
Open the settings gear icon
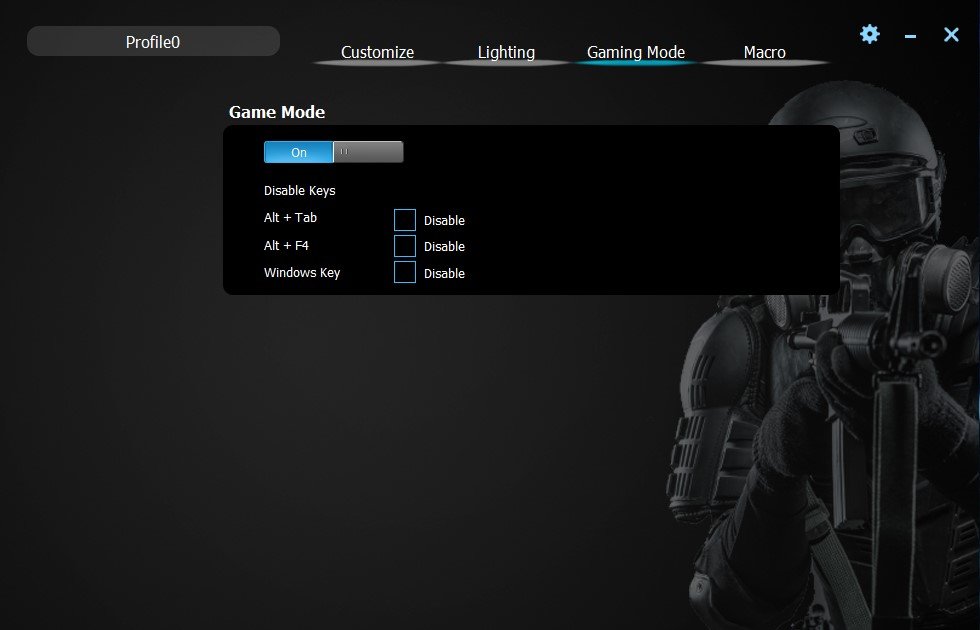click(x=869, y=34)
